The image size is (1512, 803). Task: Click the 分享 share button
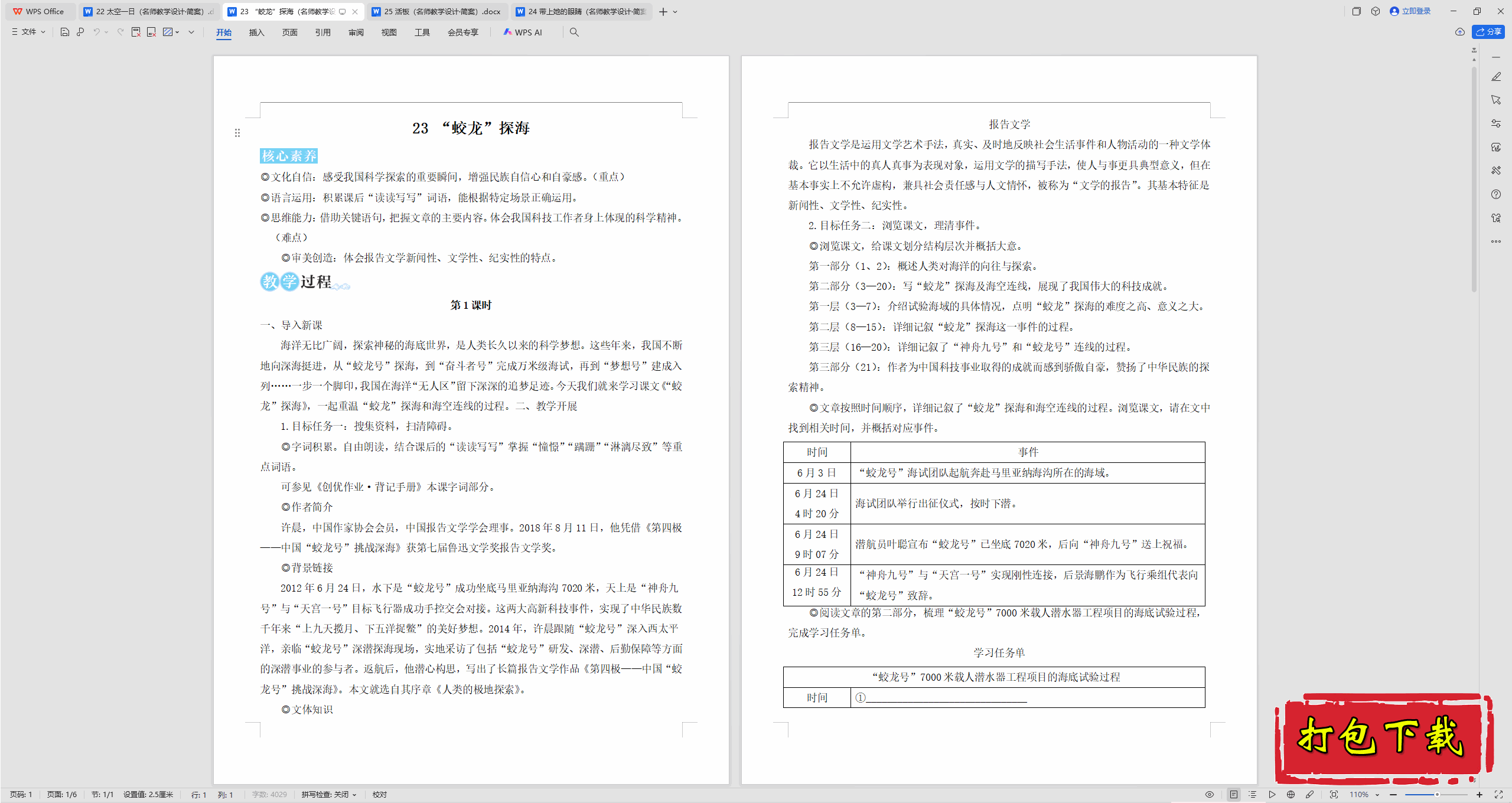pyautogui.click(x=1488, y=32)
